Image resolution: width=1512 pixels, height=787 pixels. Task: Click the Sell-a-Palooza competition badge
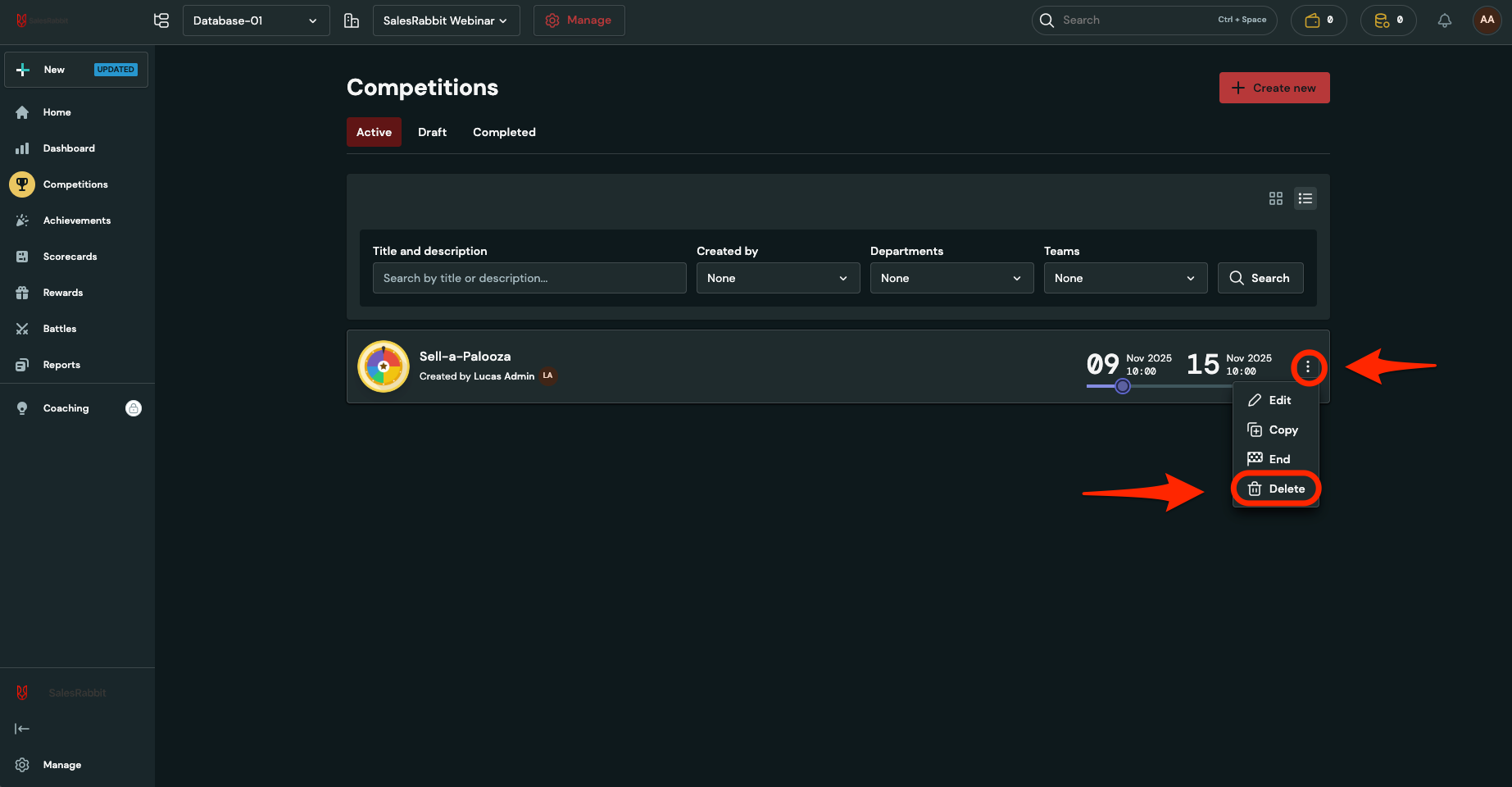pyautogui.click(x=383, y=366)
